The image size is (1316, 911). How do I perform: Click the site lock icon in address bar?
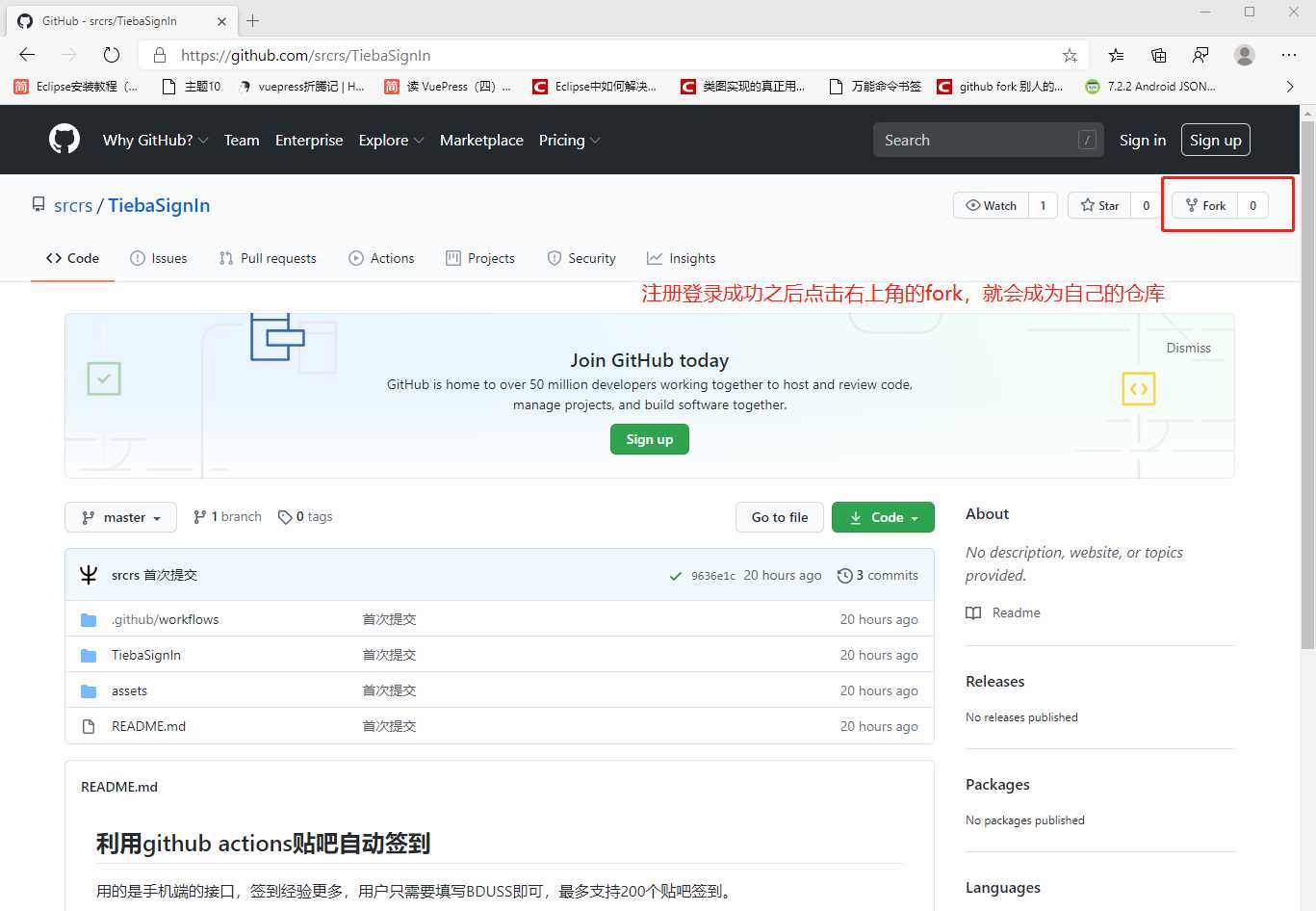click(160, 55)
